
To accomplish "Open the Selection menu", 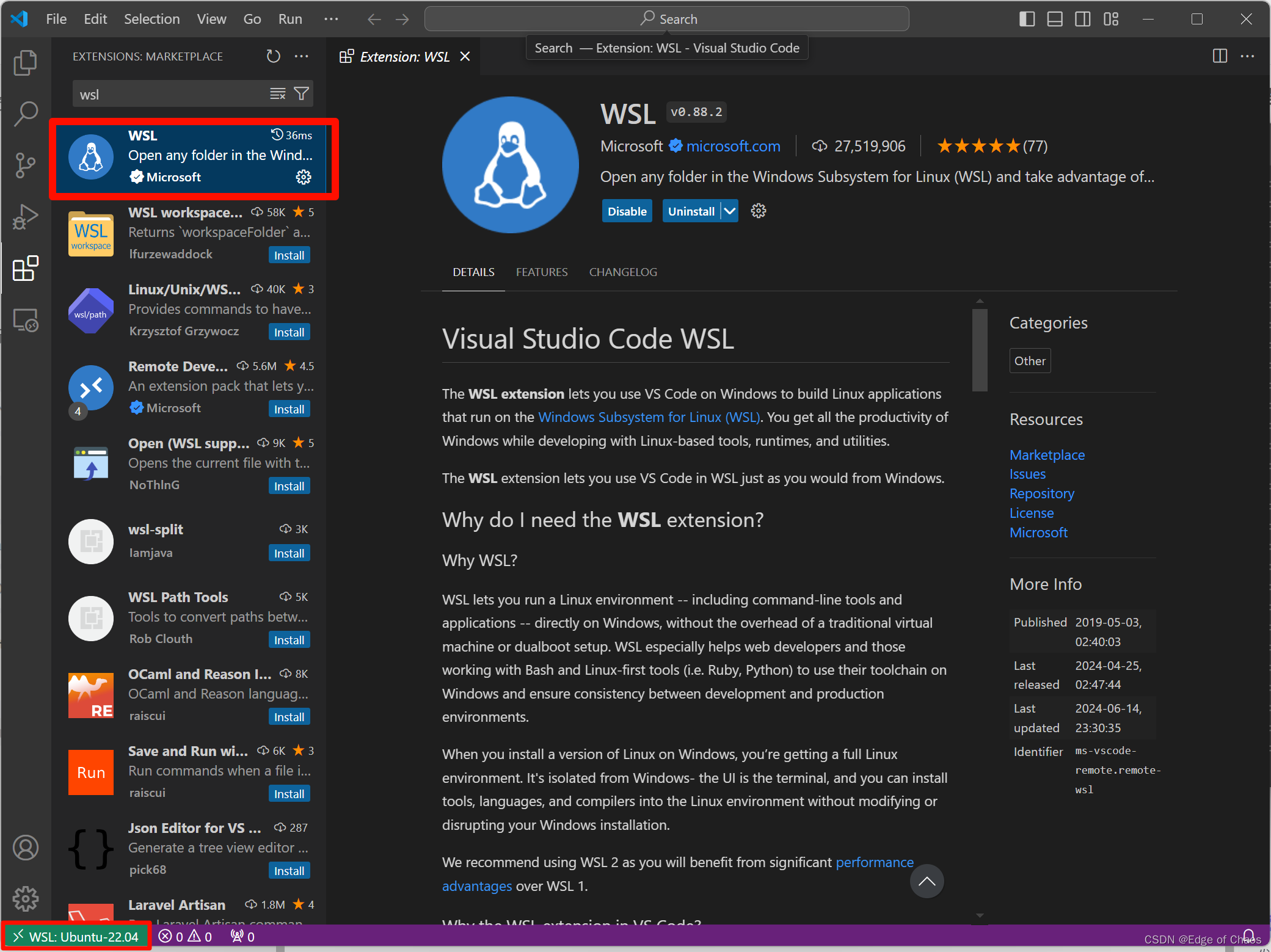I will pos(152,19).
